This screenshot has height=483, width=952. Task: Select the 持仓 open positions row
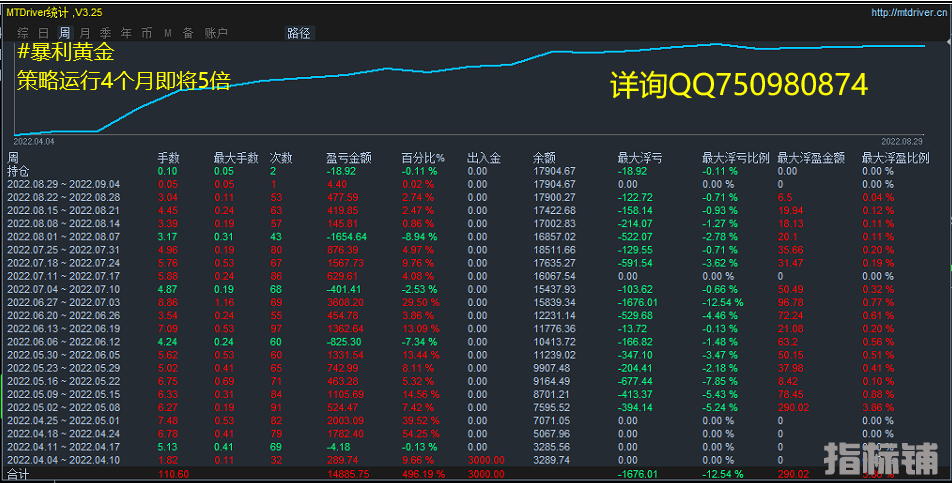click(x=19, y=171)
